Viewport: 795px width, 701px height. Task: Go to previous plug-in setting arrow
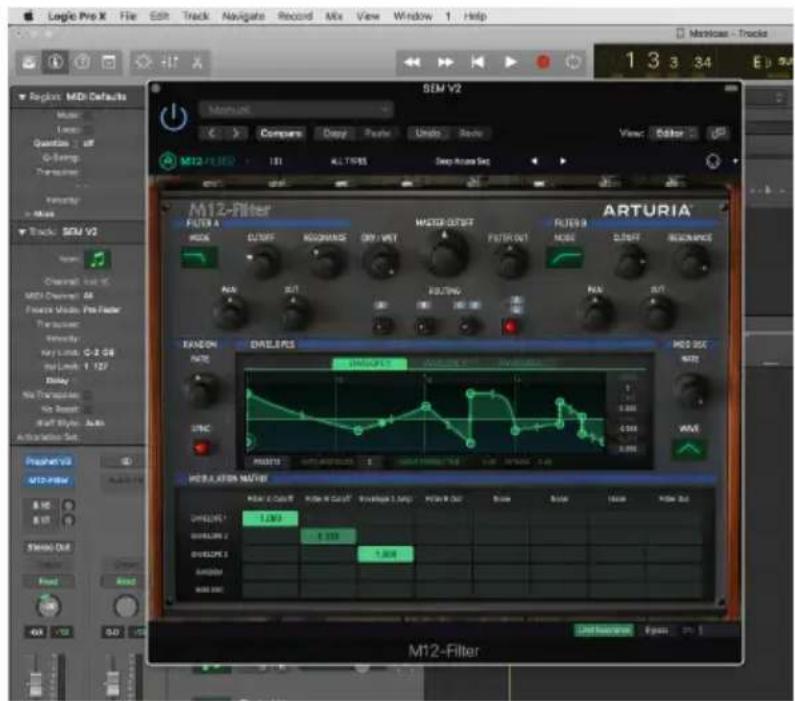212,134
